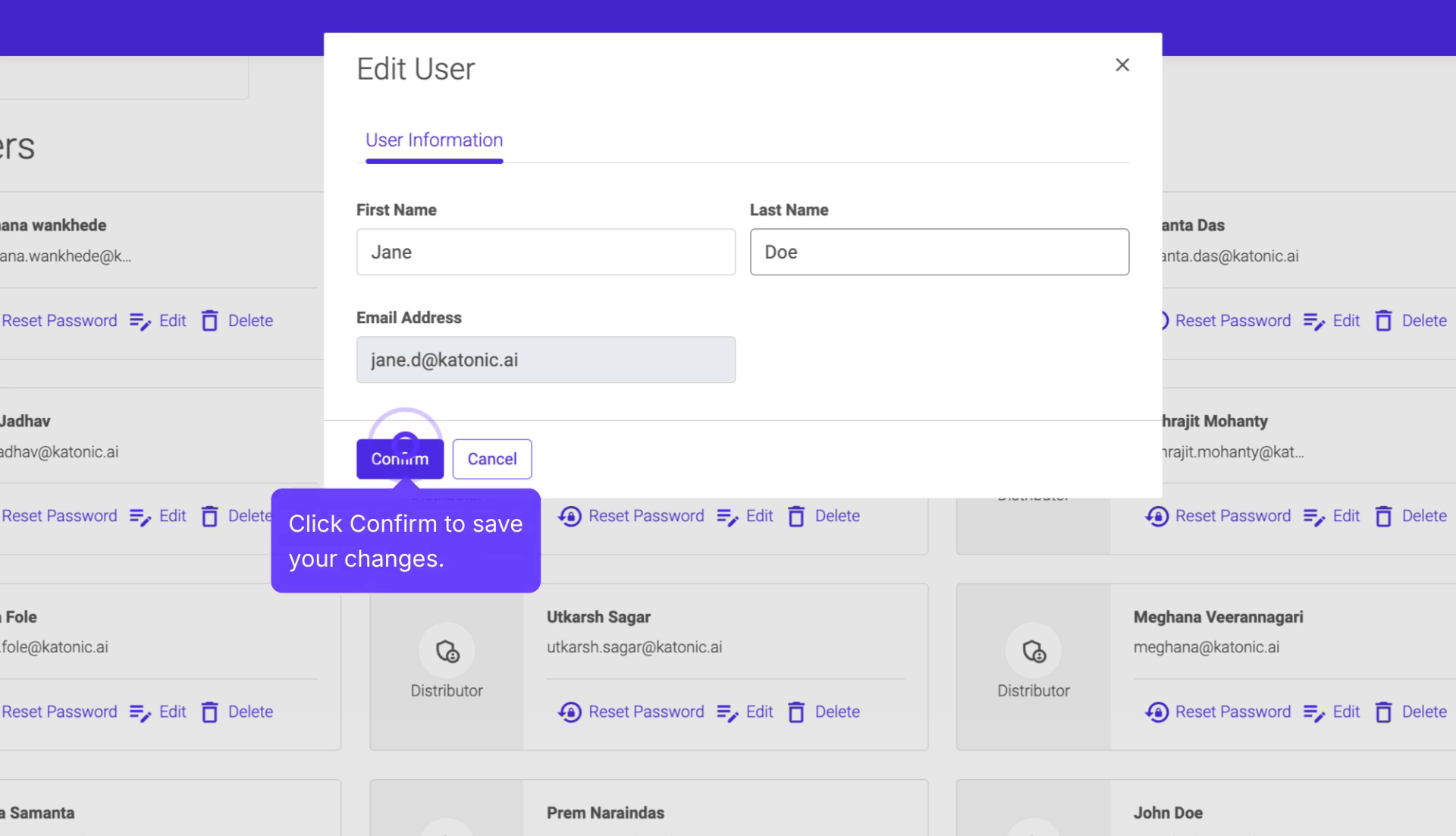The width and height of the screenshot is (1456, 836).
Task: Click the Delete trash icon for Utkarsh Sagar
Action: click(797, 712)
